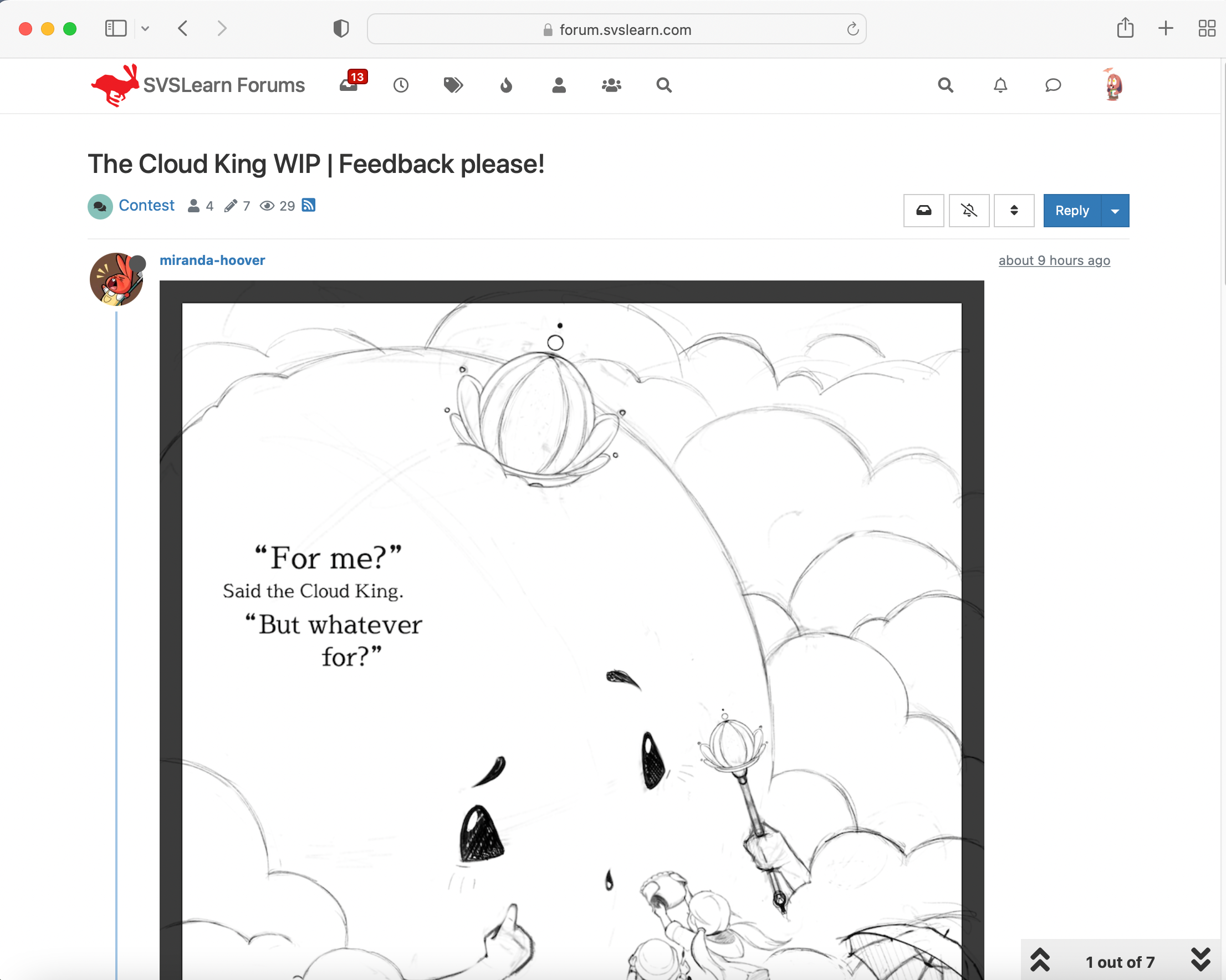The height and width of the screenshot is (980, 1226).
Task: Click the 'about 9 hours ago' timestamp
Action: click(1054, 261)
